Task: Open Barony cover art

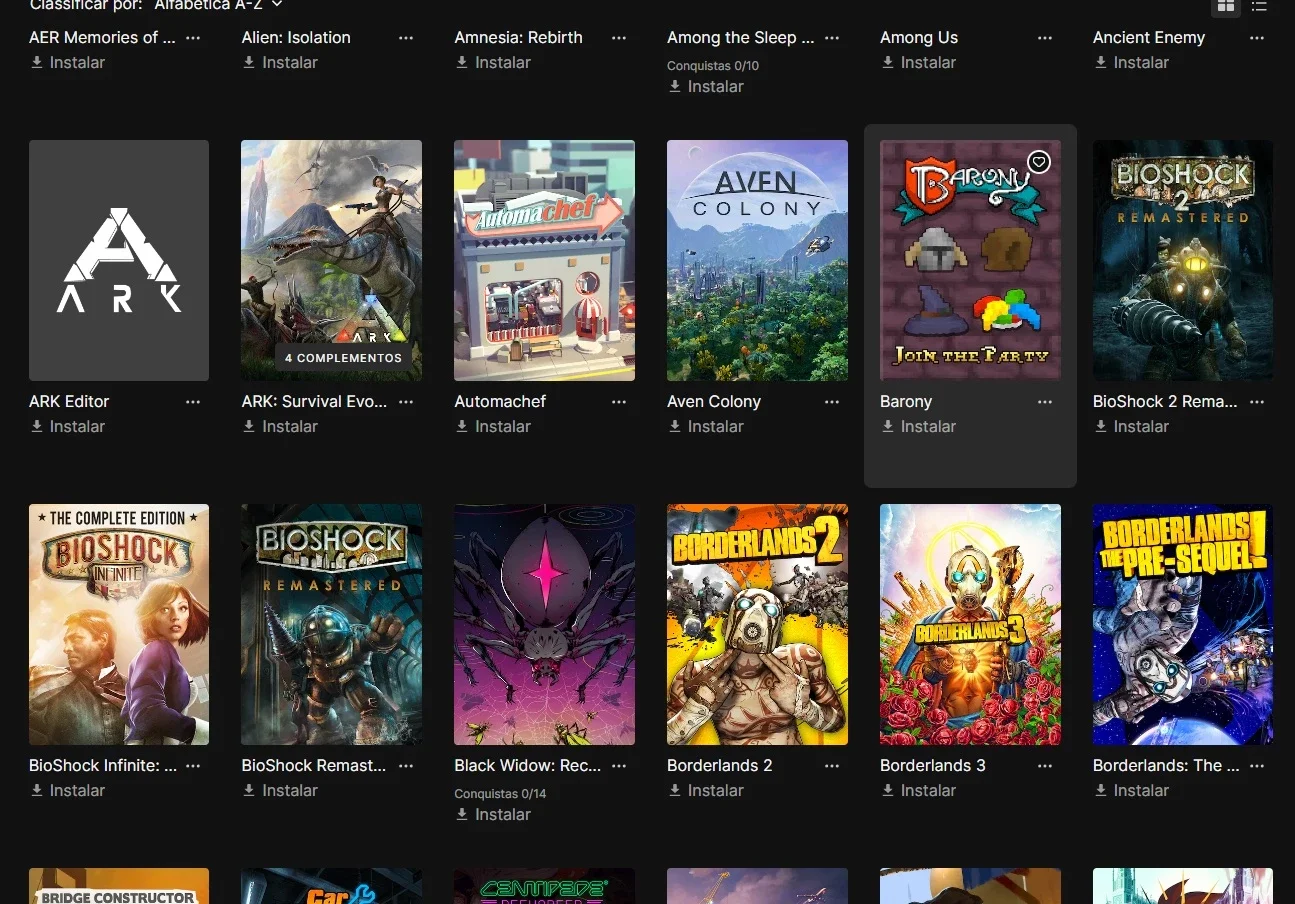Action: coord(970,260)
